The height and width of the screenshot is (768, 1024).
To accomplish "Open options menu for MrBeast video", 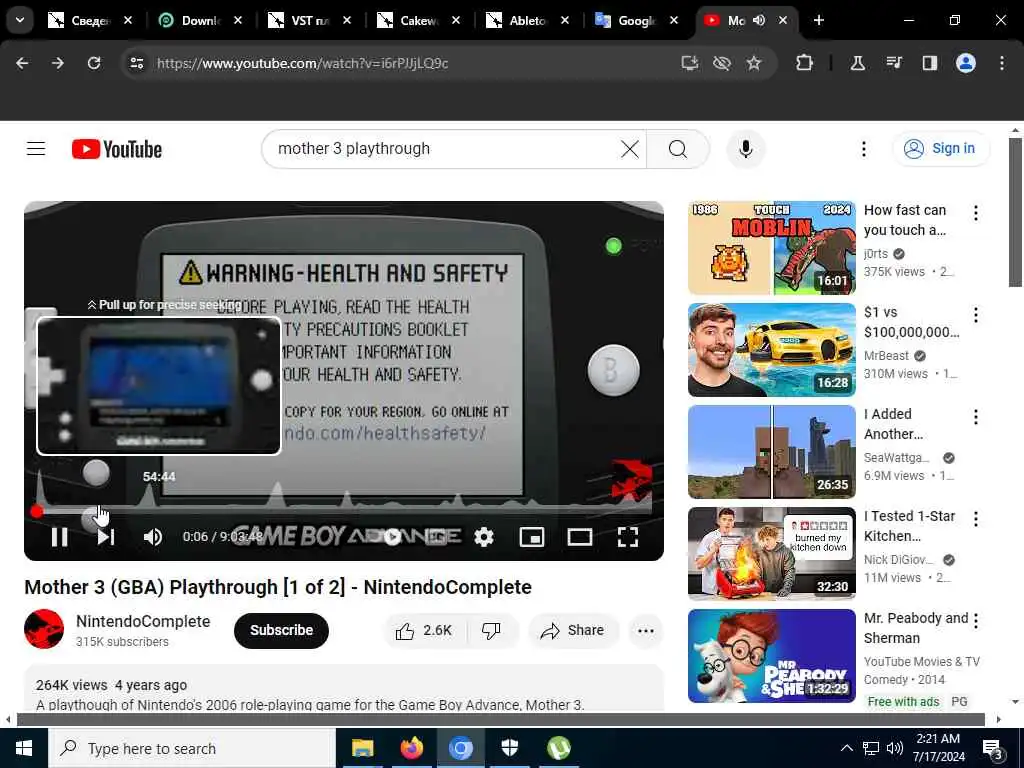I will click(976, 315).
